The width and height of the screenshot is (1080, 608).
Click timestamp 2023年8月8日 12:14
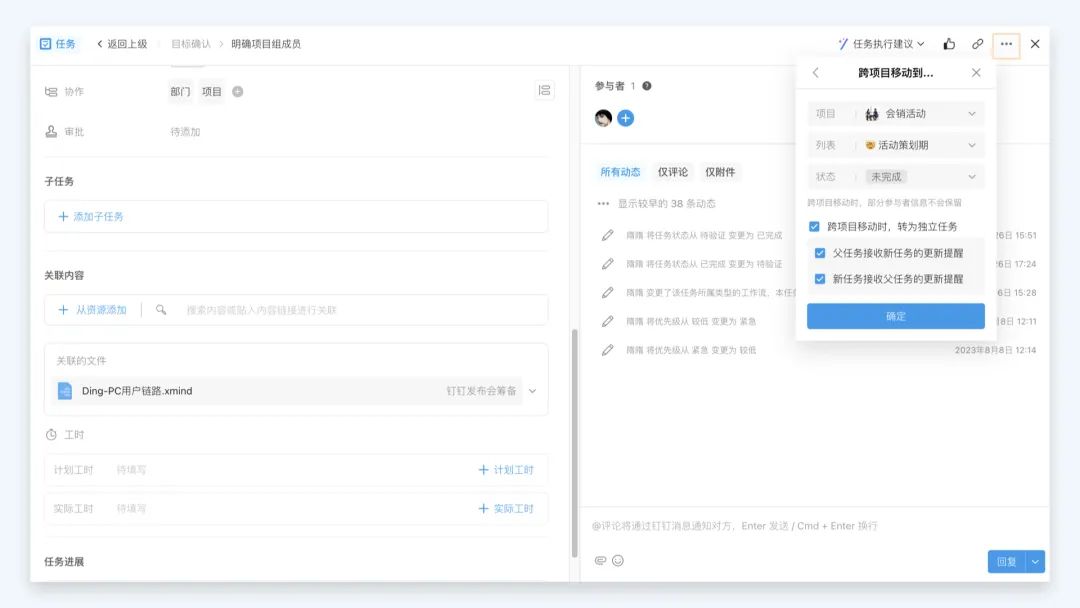click(x=995, y=350)
